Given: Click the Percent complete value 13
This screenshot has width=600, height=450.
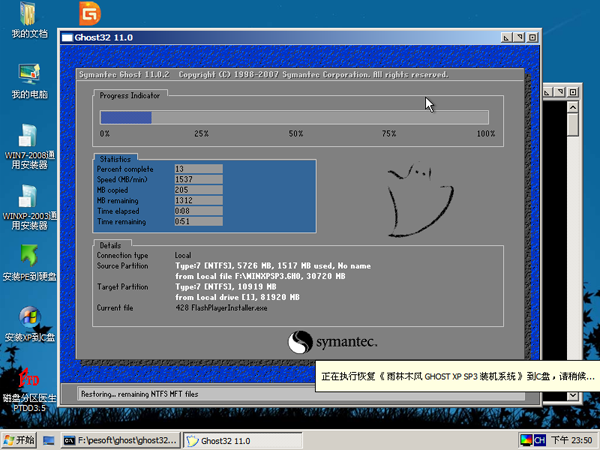Looking at the screenshot, I should pyautogui.click(x=198, y=169).
